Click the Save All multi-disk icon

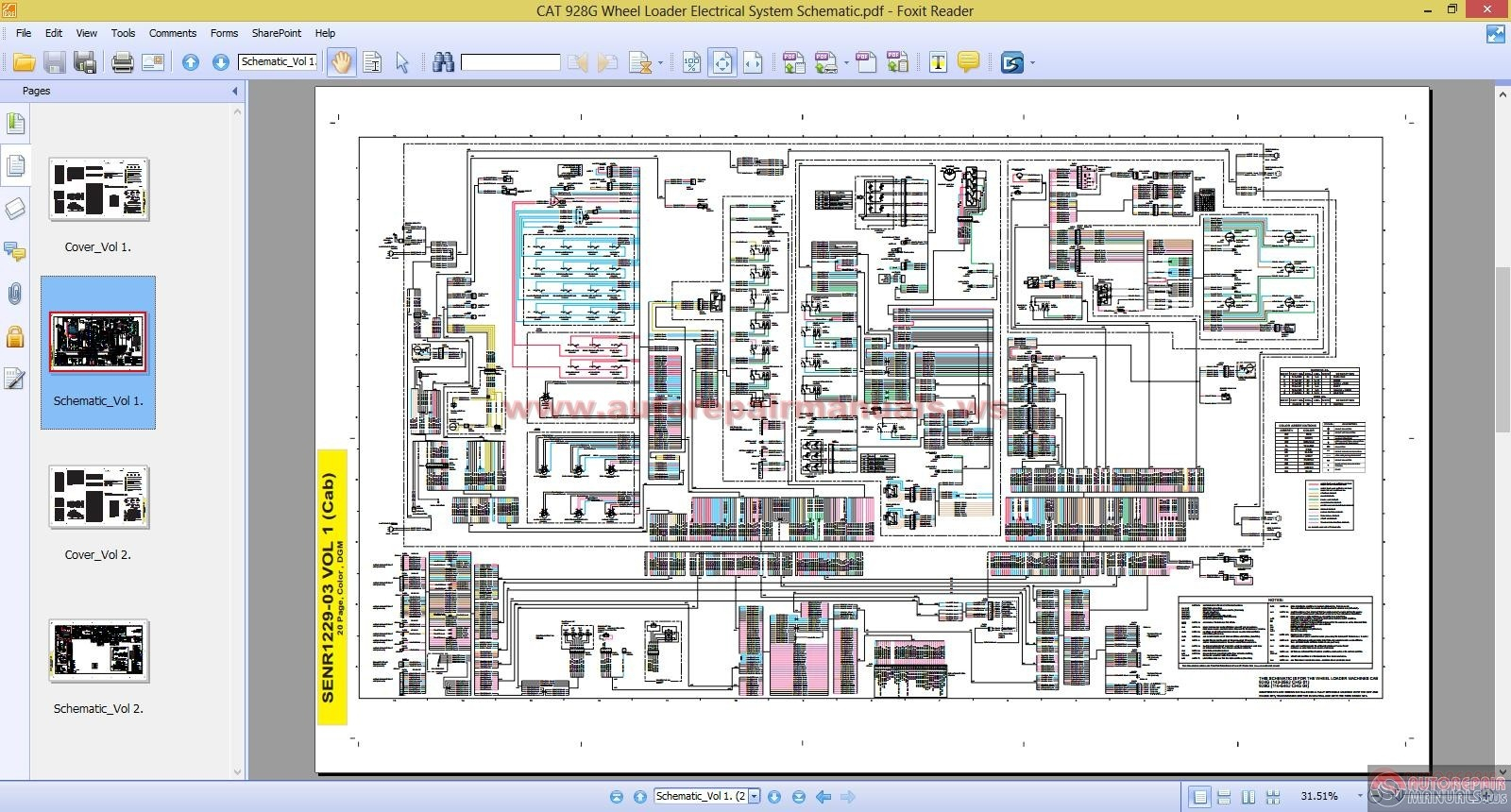tap(86, 63)
